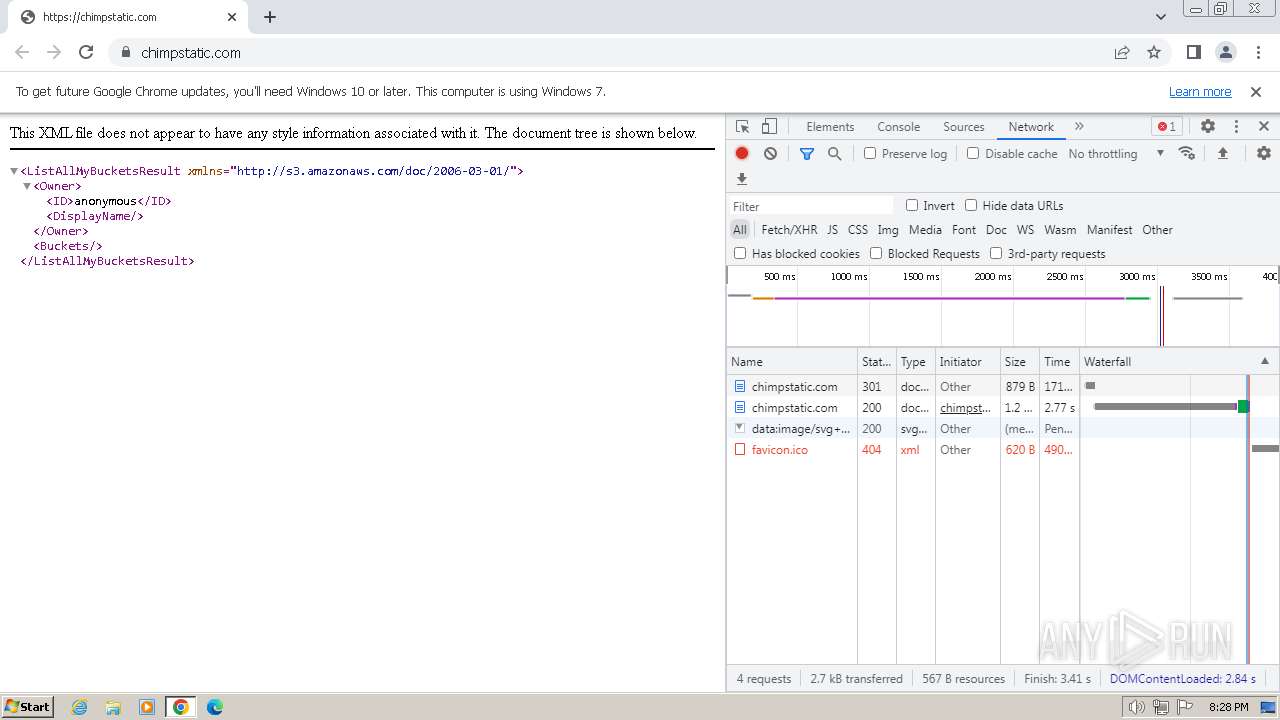Toggle the network filter funnel icon
The image size is (1280, 720).
coord(807,154)
